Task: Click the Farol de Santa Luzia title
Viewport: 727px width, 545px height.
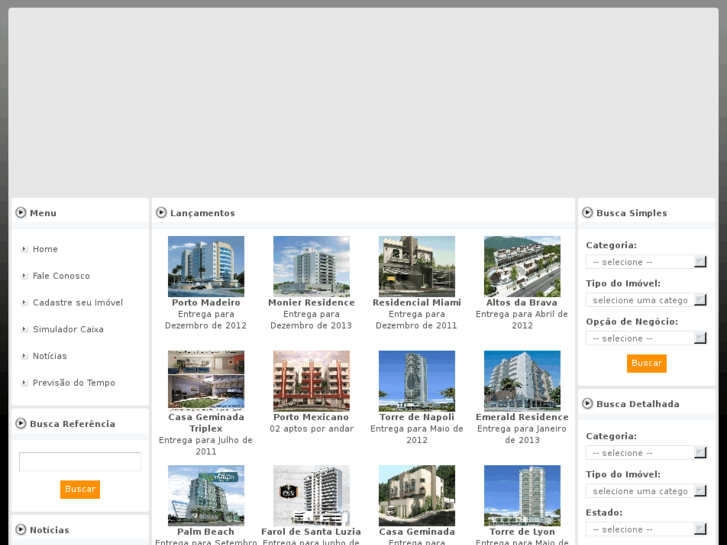Action: [311, 532]
